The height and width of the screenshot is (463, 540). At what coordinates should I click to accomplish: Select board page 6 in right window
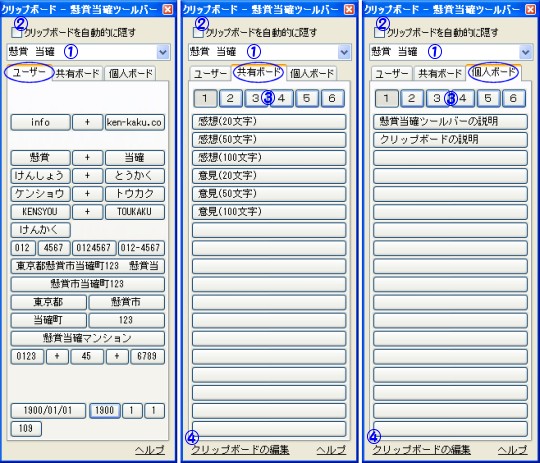513,99
